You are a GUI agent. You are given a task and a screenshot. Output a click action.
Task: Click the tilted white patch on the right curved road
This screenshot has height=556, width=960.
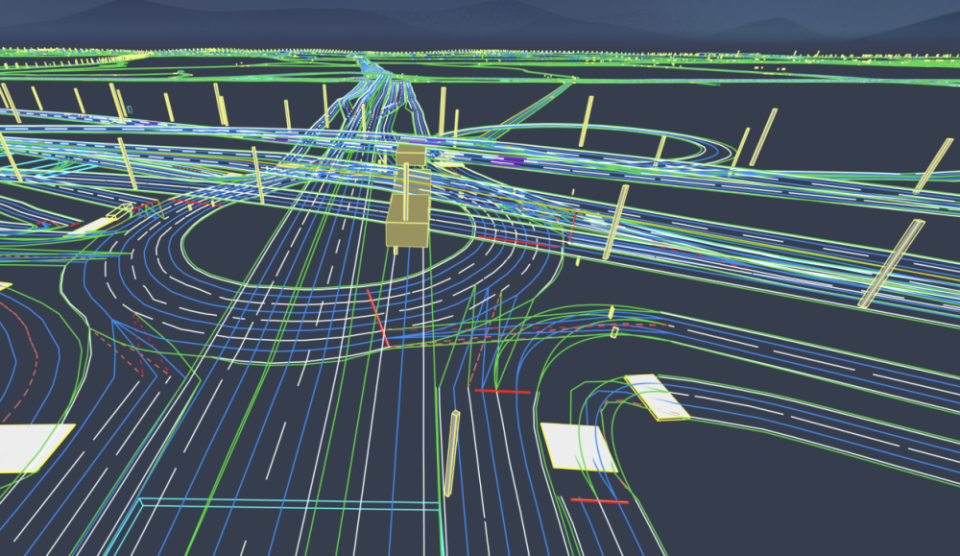pyautogui.click(x=657, y=397)
